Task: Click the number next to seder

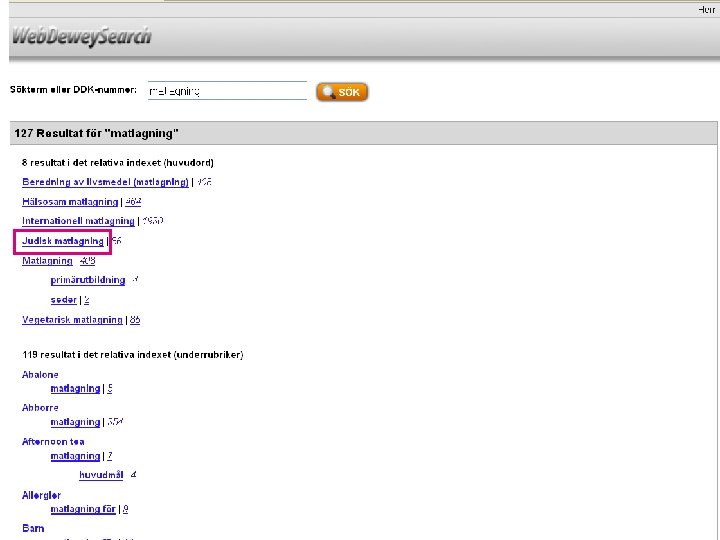Action: (86, 300)
